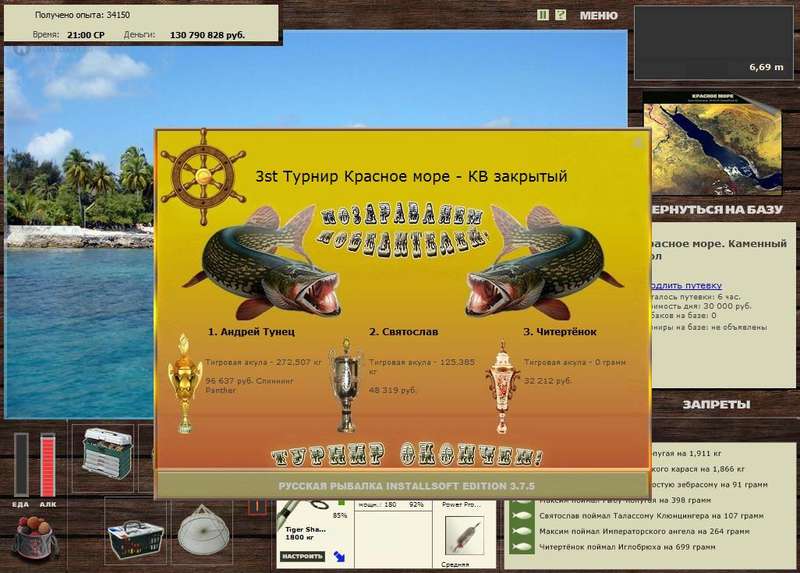Image resolution: width=800 pixels, height=573 pixels.
Task: Pause the game with the pause icon
Action: tap(543, 15)
